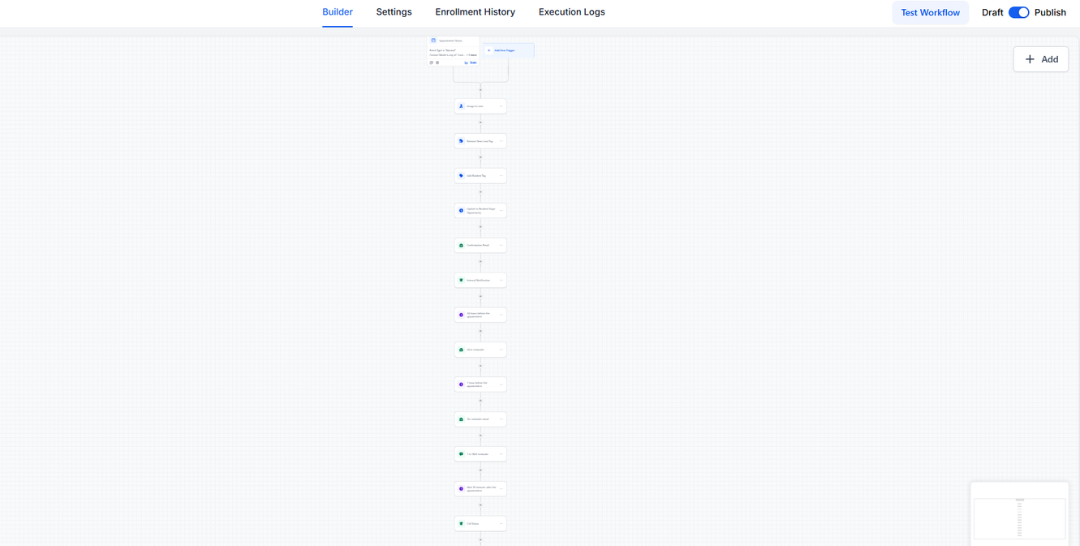The width and height of the screenshot is (1080, 546).
Task: Add step between Remove Tag and Add Booked Tag
Action: 480,158
